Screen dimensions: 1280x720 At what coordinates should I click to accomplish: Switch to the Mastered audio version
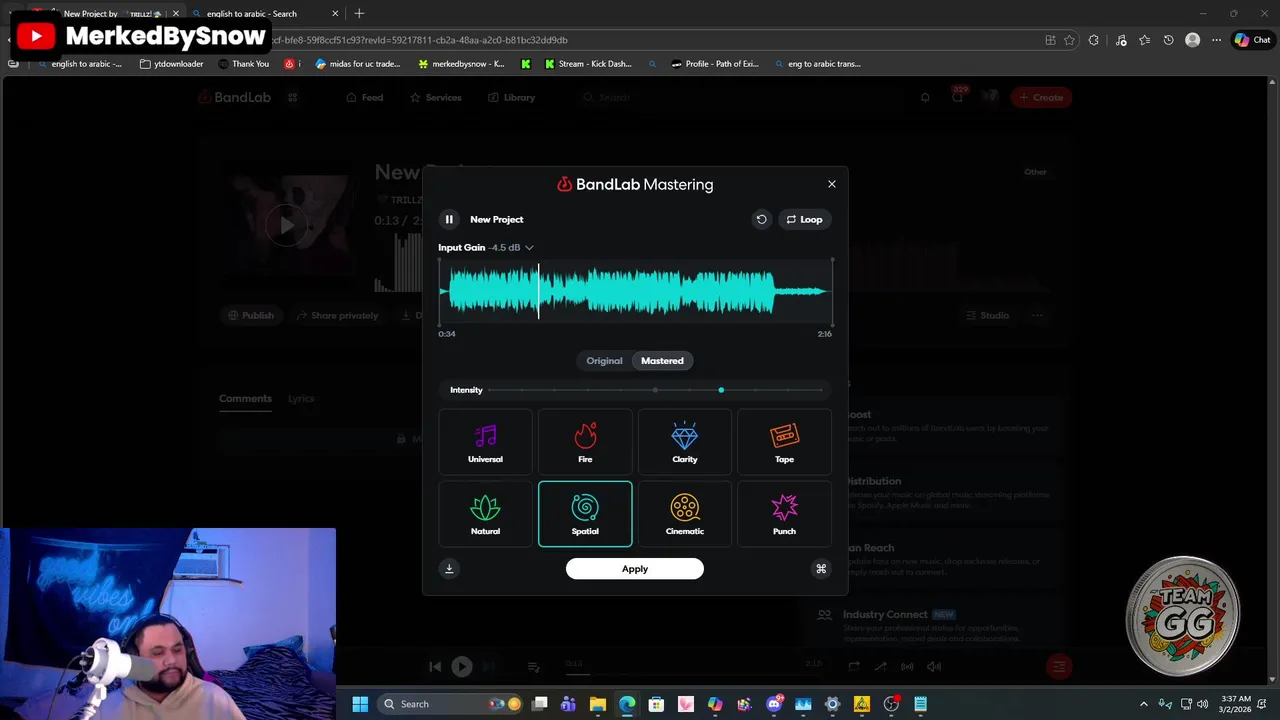tap(662, 361)
